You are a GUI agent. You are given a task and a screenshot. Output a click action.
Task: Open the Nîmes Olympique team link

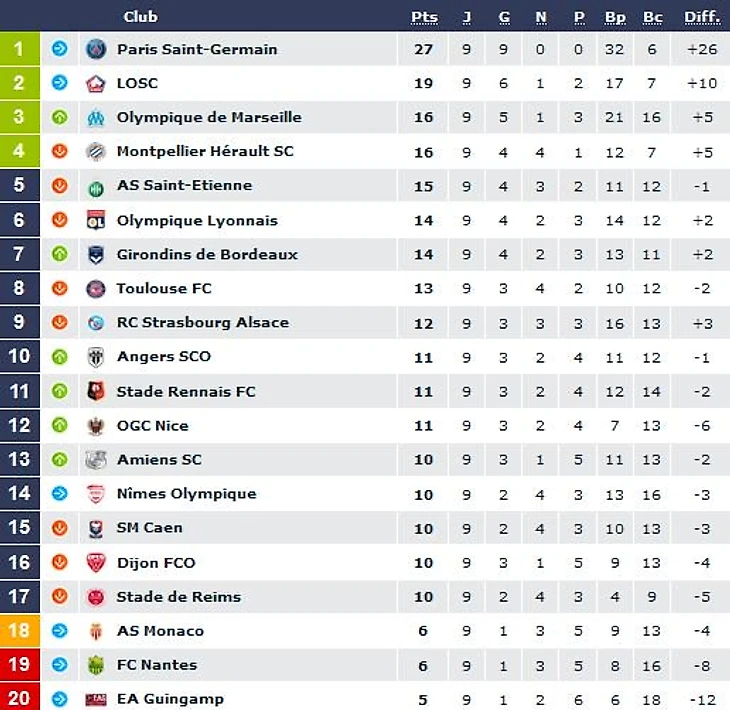(x=186, y=493)
